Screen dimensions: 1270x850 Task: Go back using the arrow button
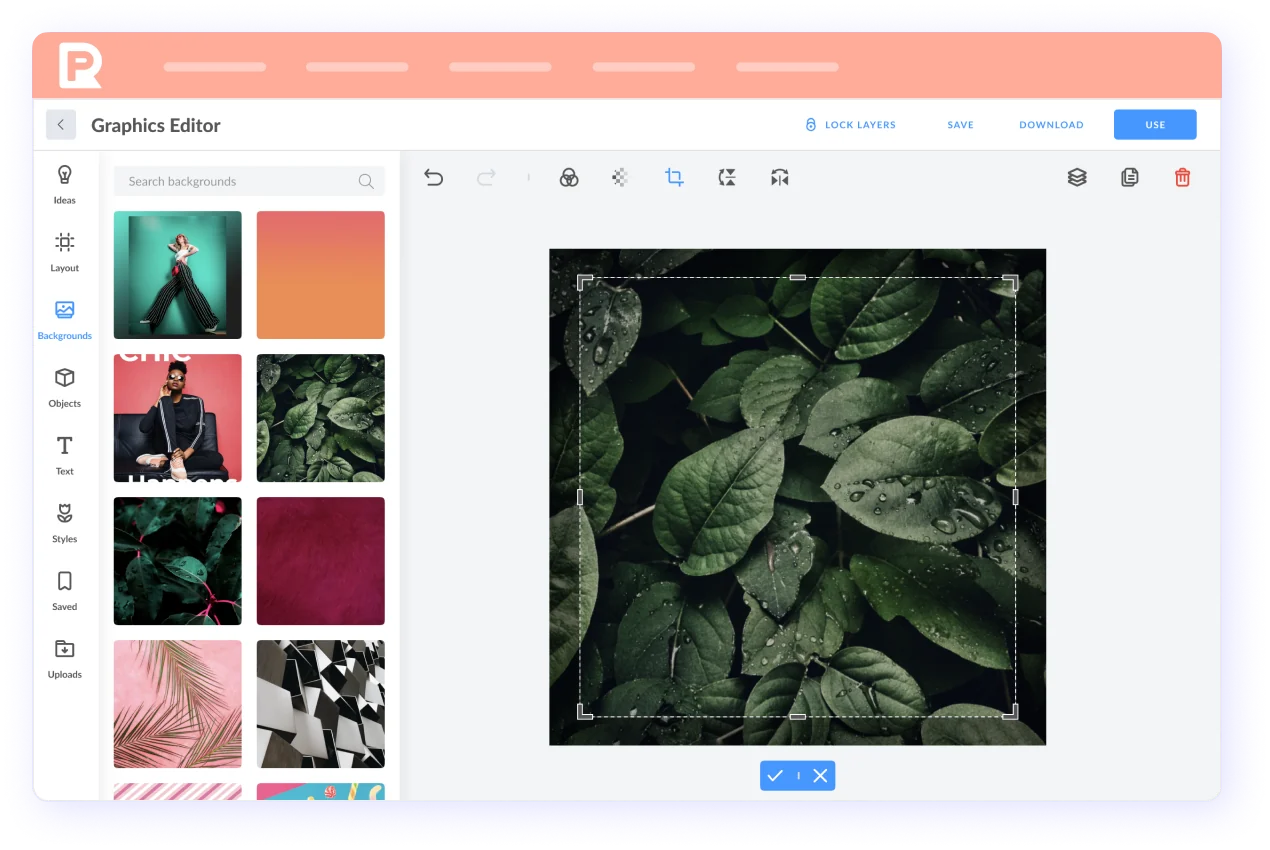click(x=61, y=125)
